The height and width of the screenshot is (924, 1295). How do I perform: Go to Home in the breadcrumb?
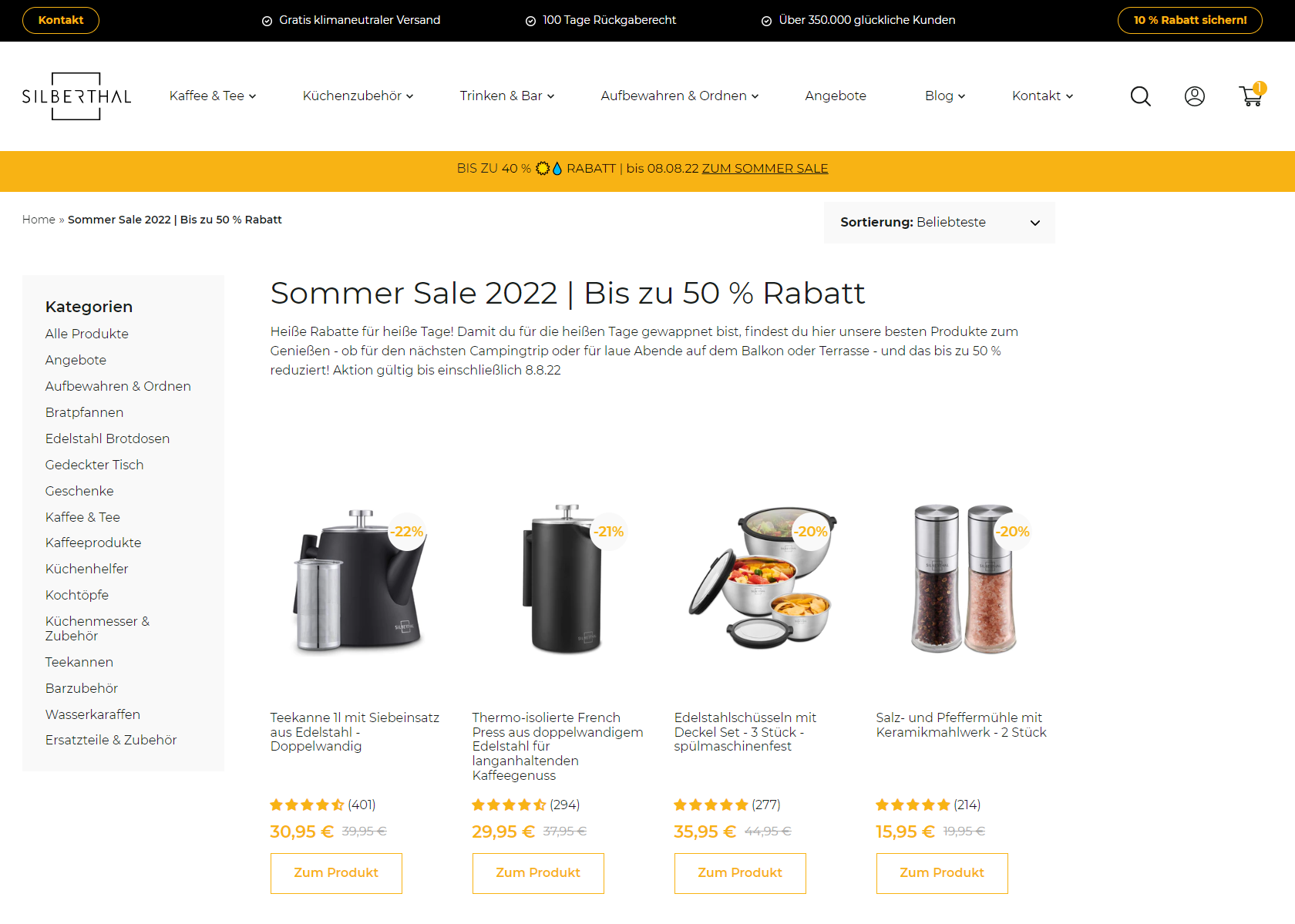(x=39, y=220)
